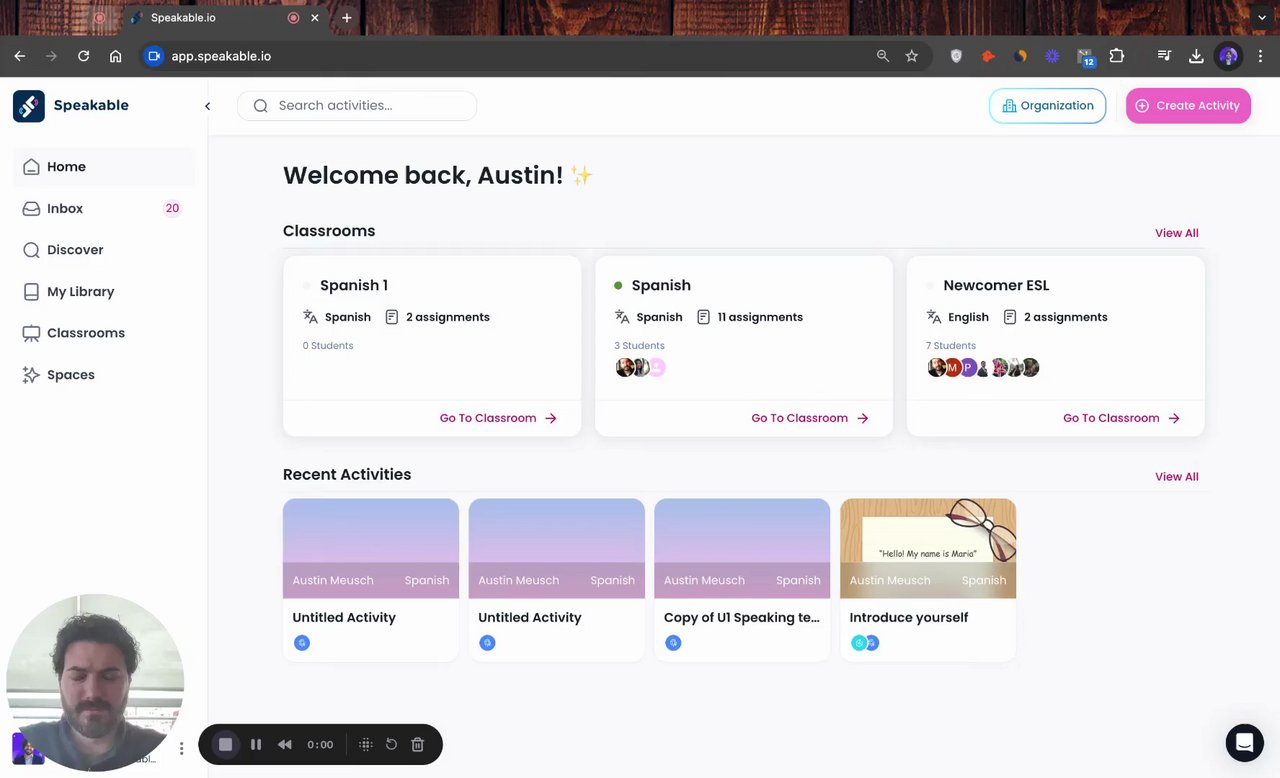1280x778 pixels.
Task: Open the first Untitled Activity thumbnail
Action: click(371, 548)
